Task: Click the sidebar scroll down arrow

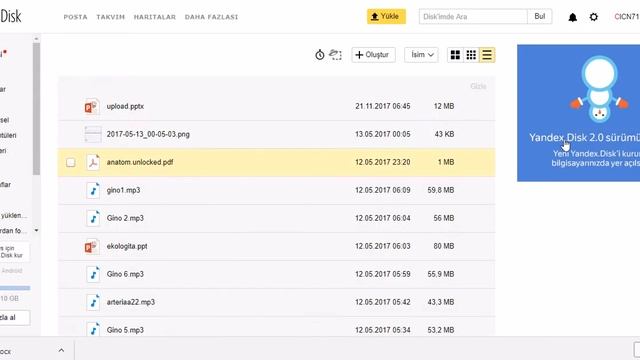Action: coord(36,231)
